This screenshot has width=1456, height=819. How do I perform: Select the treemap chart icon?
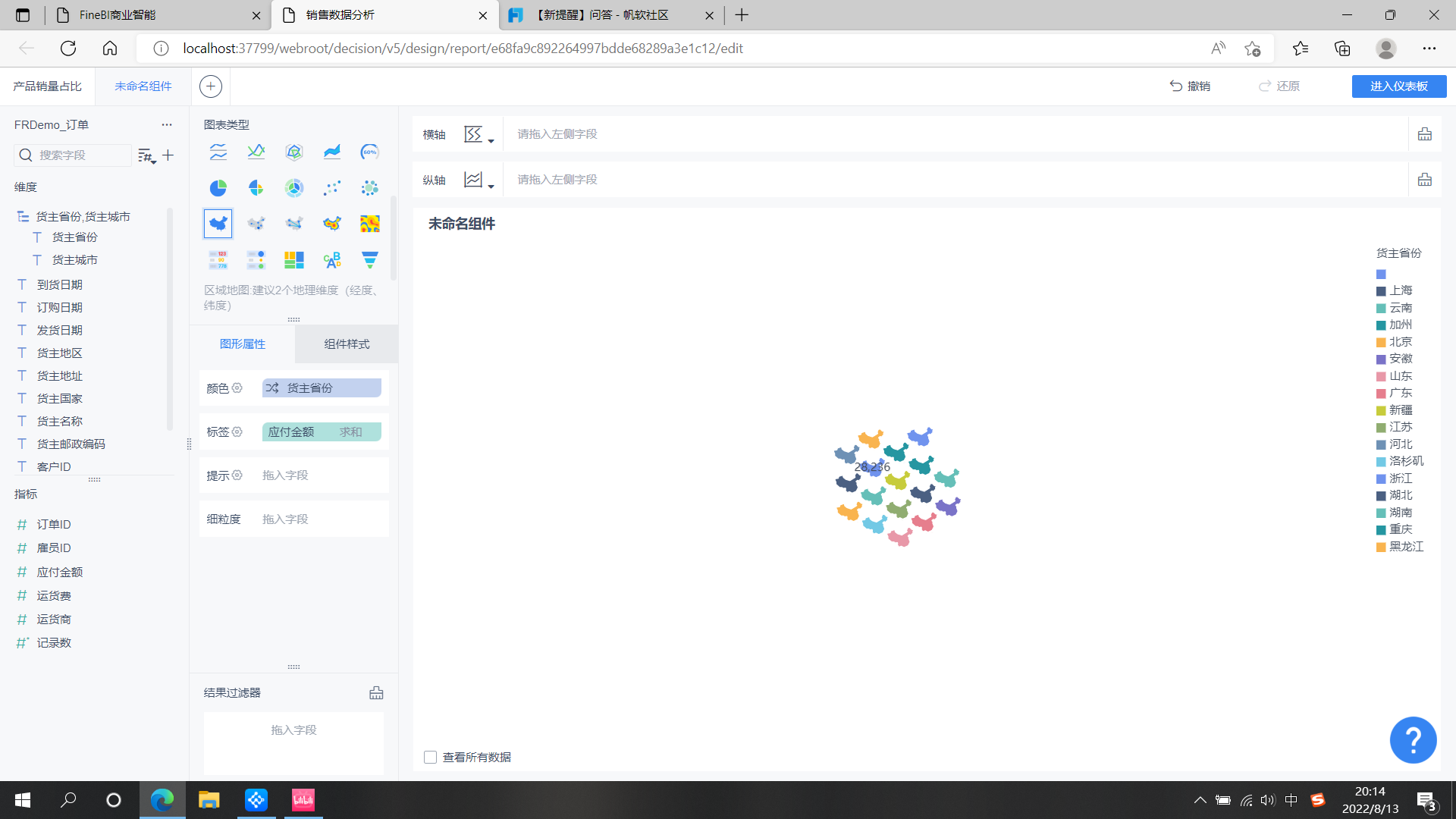click(x=294, y=260)
